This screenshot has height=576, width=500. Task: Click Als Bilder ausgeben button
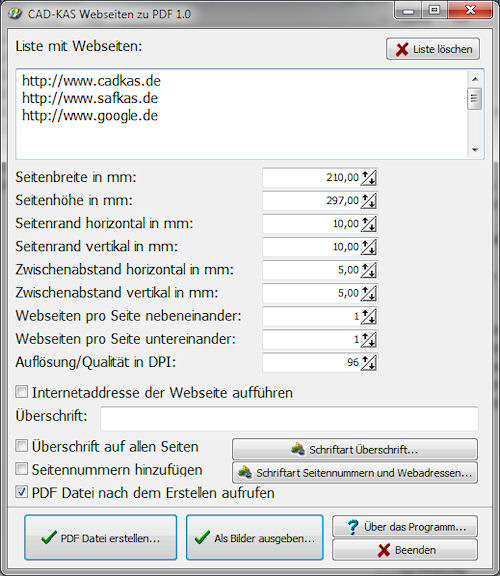pyautogui.click(x=255, y=538)
